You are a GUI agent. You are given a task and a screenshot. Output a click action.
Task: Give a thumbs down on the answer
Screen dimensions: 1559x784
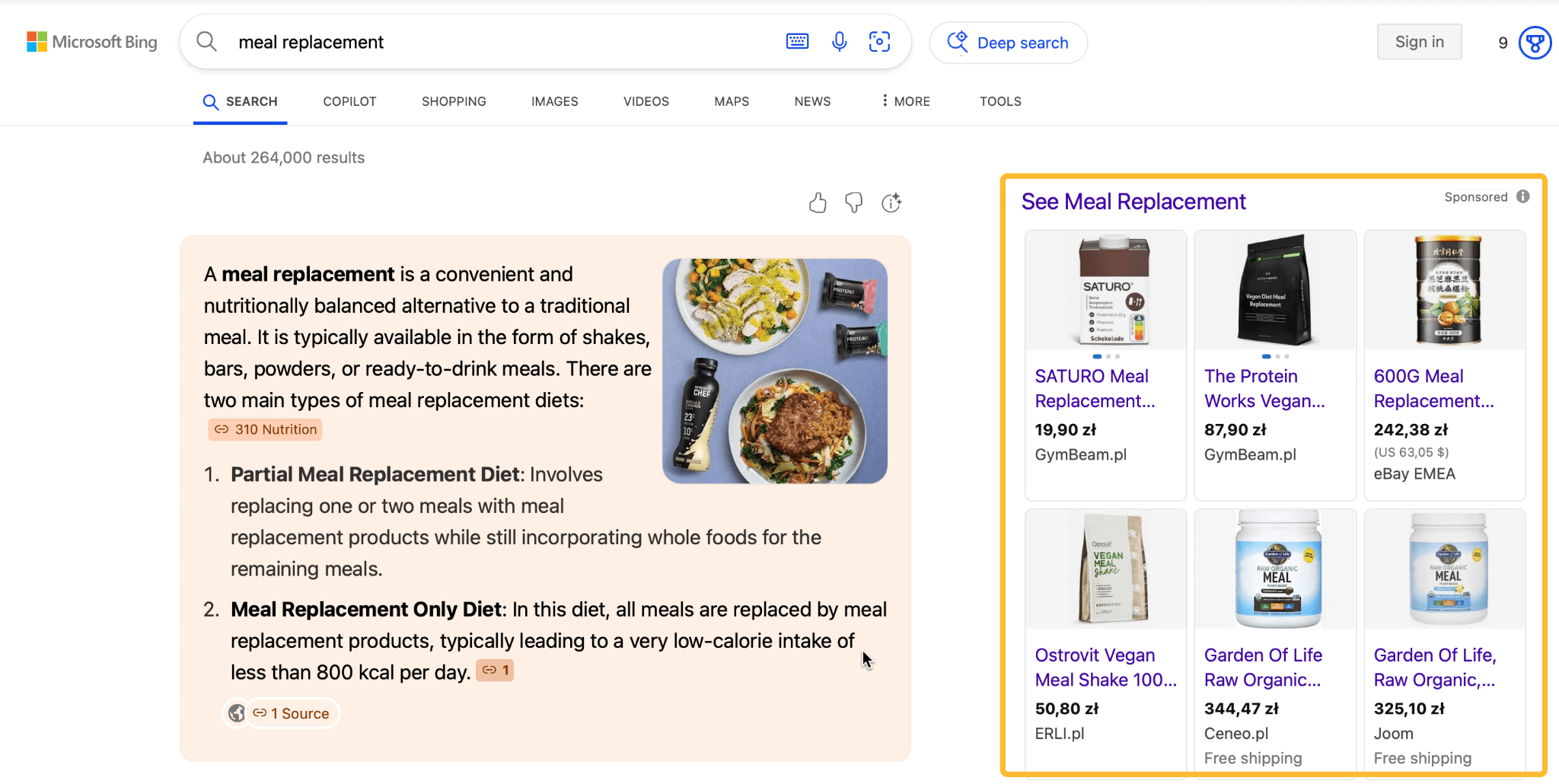point(853,202)
